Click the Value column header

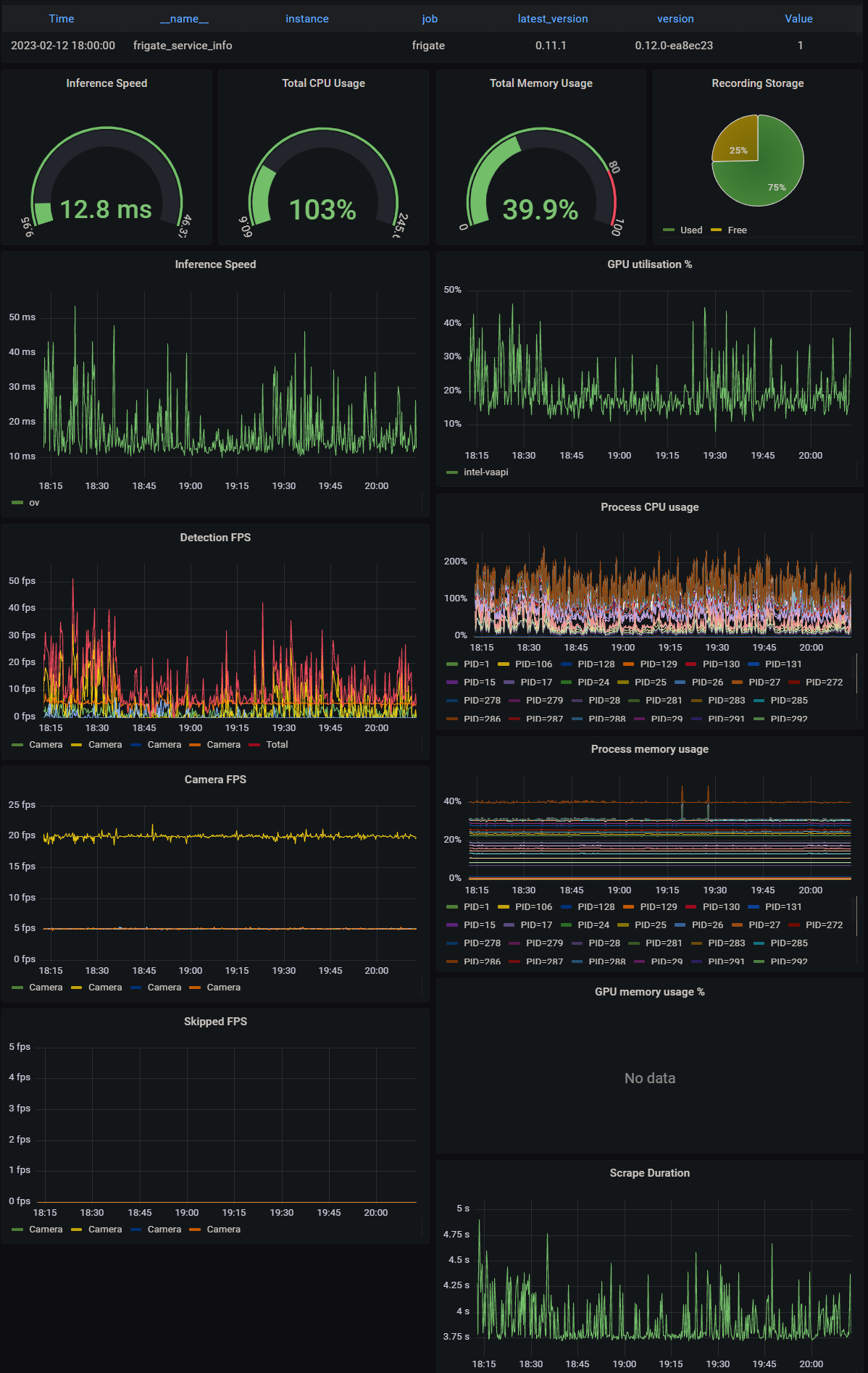click(798, 19)
